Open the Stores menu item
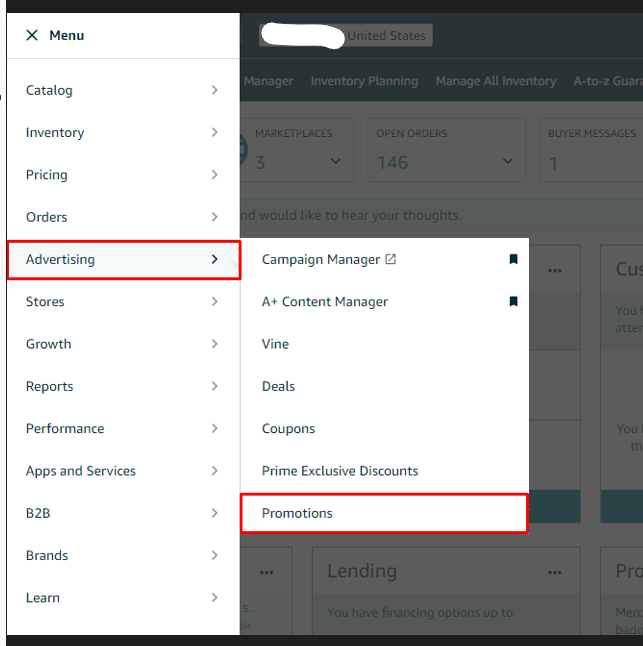 (123, 302)
